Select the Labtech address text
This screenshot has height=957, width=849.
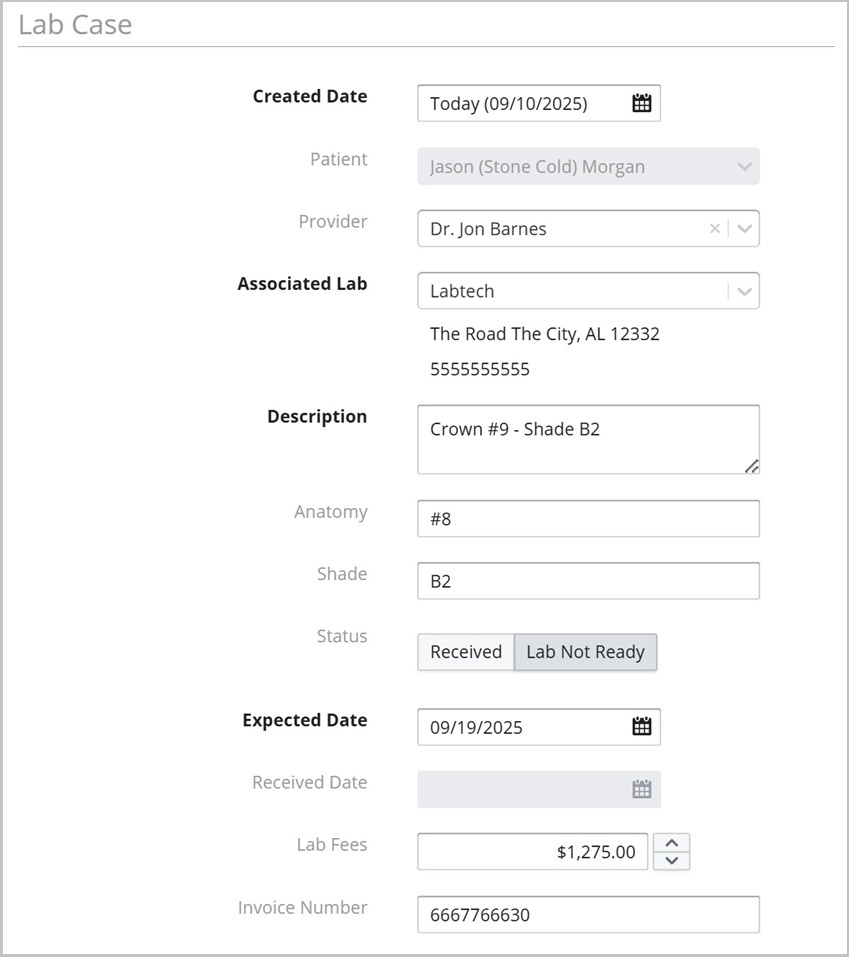click(x=545, y=333)
